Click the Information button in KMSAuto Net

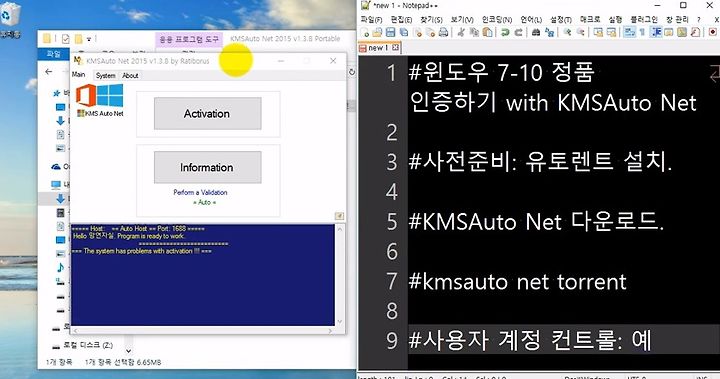pyautogui.click(x=208, y=167)
